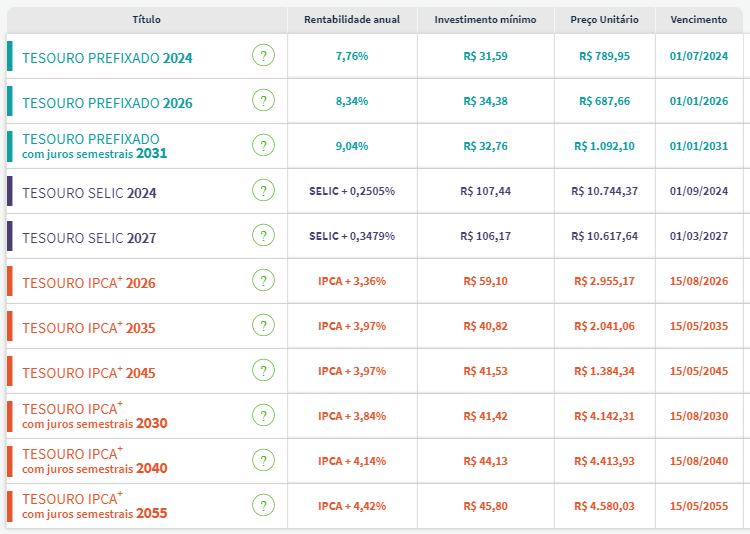Click help icon for Tesouro Prefixado 2024

pyautogui.click(x=263, y=56)
